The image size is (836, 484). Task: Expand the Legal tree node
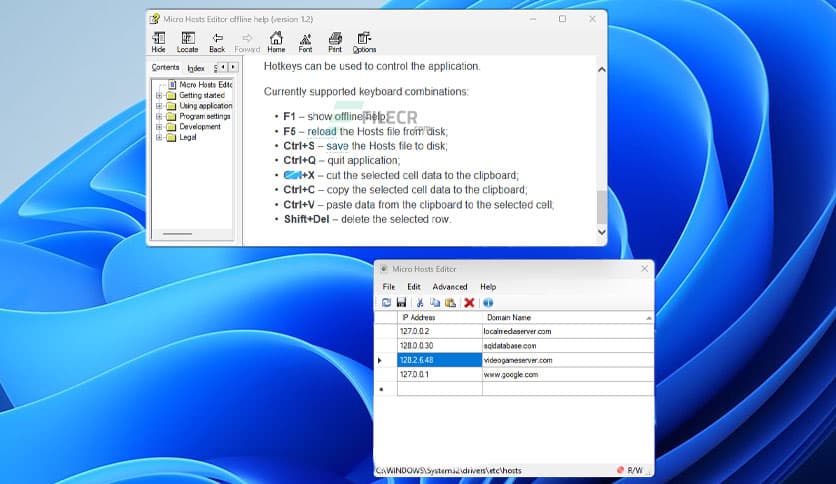tap(159, 138)
